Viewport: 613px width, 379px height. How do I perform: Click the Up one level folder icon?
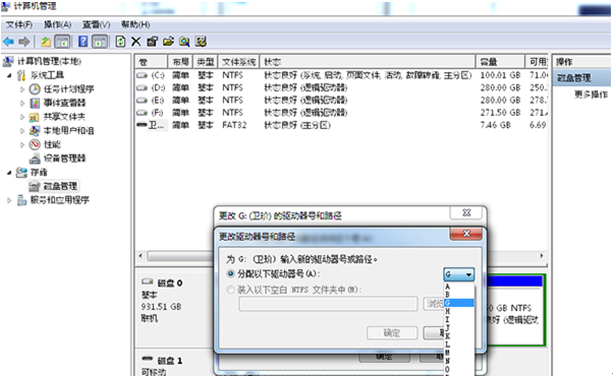coord(46,41)
